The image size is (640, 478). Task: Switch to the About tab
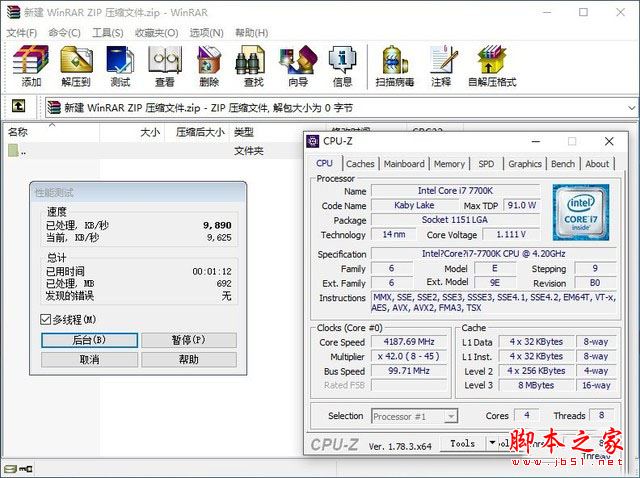coord(597,164)
